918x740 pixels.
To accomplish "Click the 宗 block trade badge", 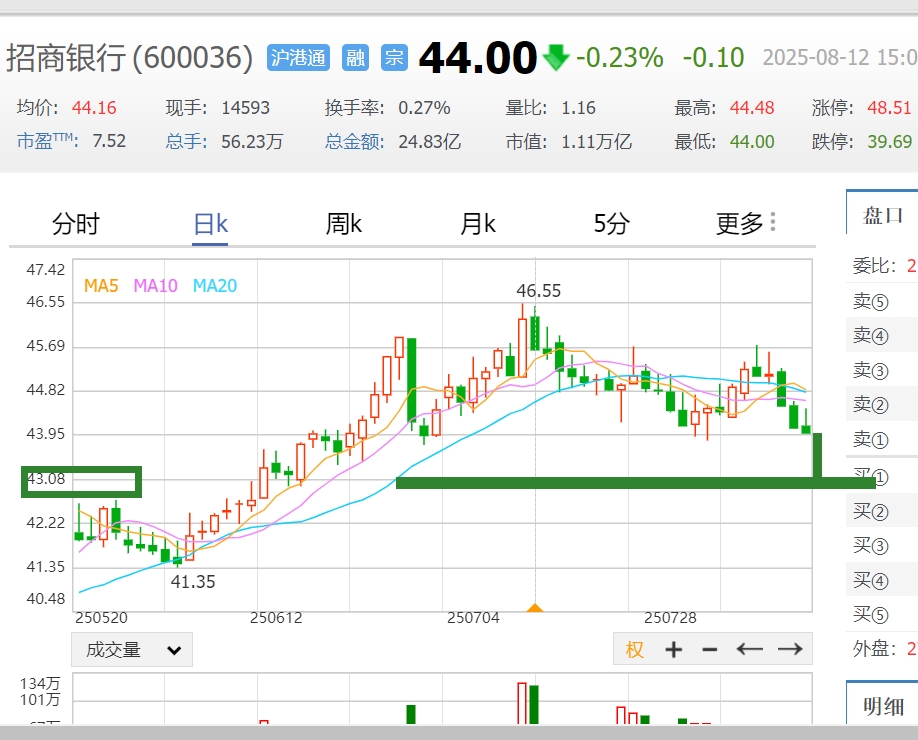I will pyautogui.click(x=394, y=57).
